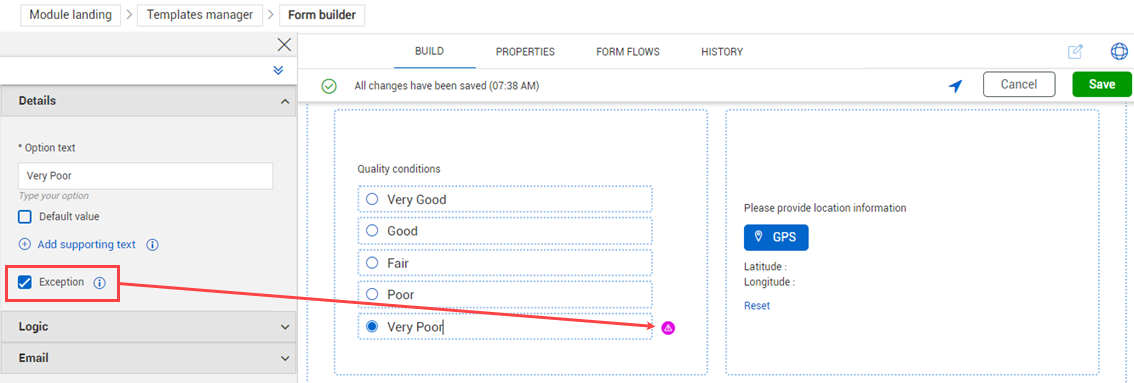Toggle the Default value checkbox
The image size is (1134, 383).
click(x=25, y=216)
